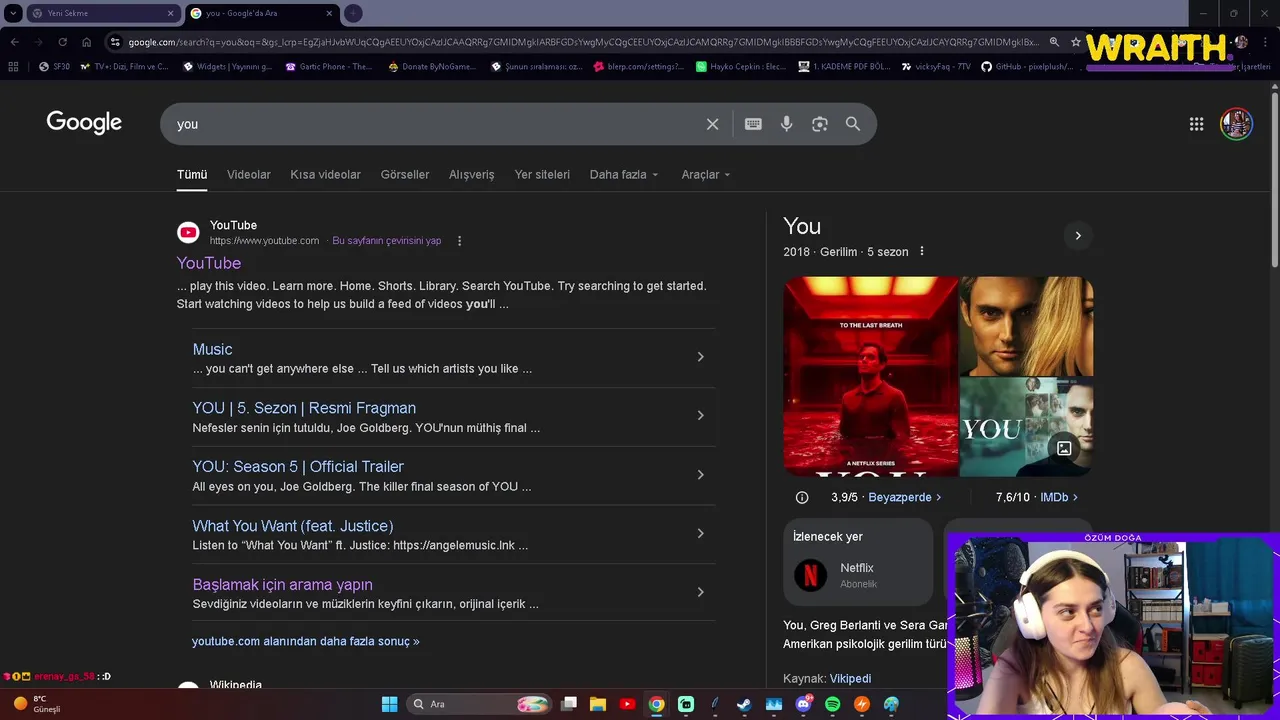Open the Chrome icon in the taskbar

[x=656, y=704]
